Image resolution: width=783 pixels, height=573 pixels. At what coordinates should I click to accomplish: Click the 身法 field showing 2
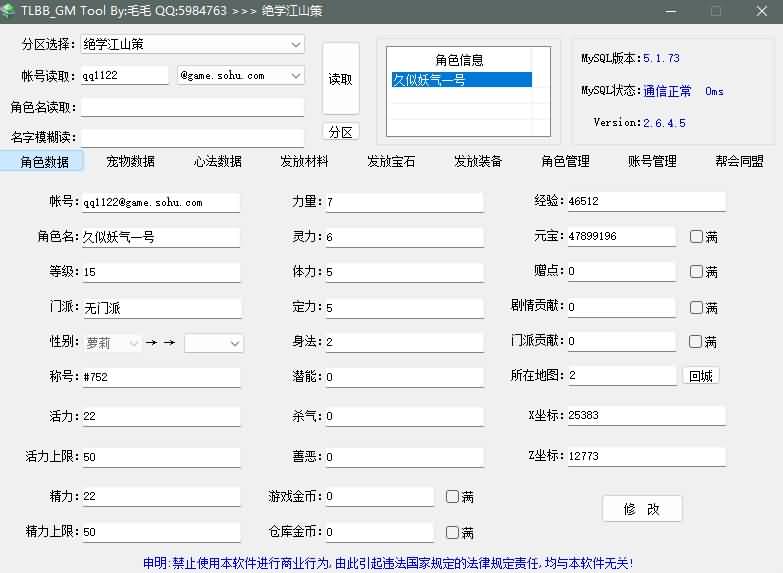pos(404,342)
